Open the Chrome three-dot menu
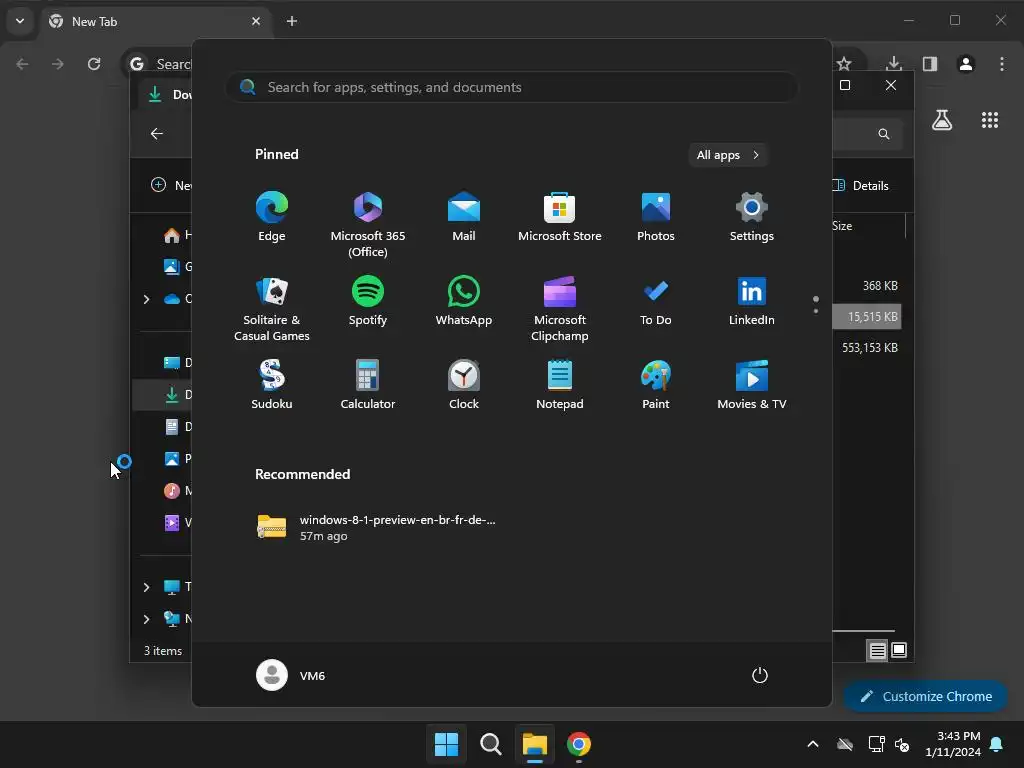This screenshot has width=1024, height=768. [1002, 63]
